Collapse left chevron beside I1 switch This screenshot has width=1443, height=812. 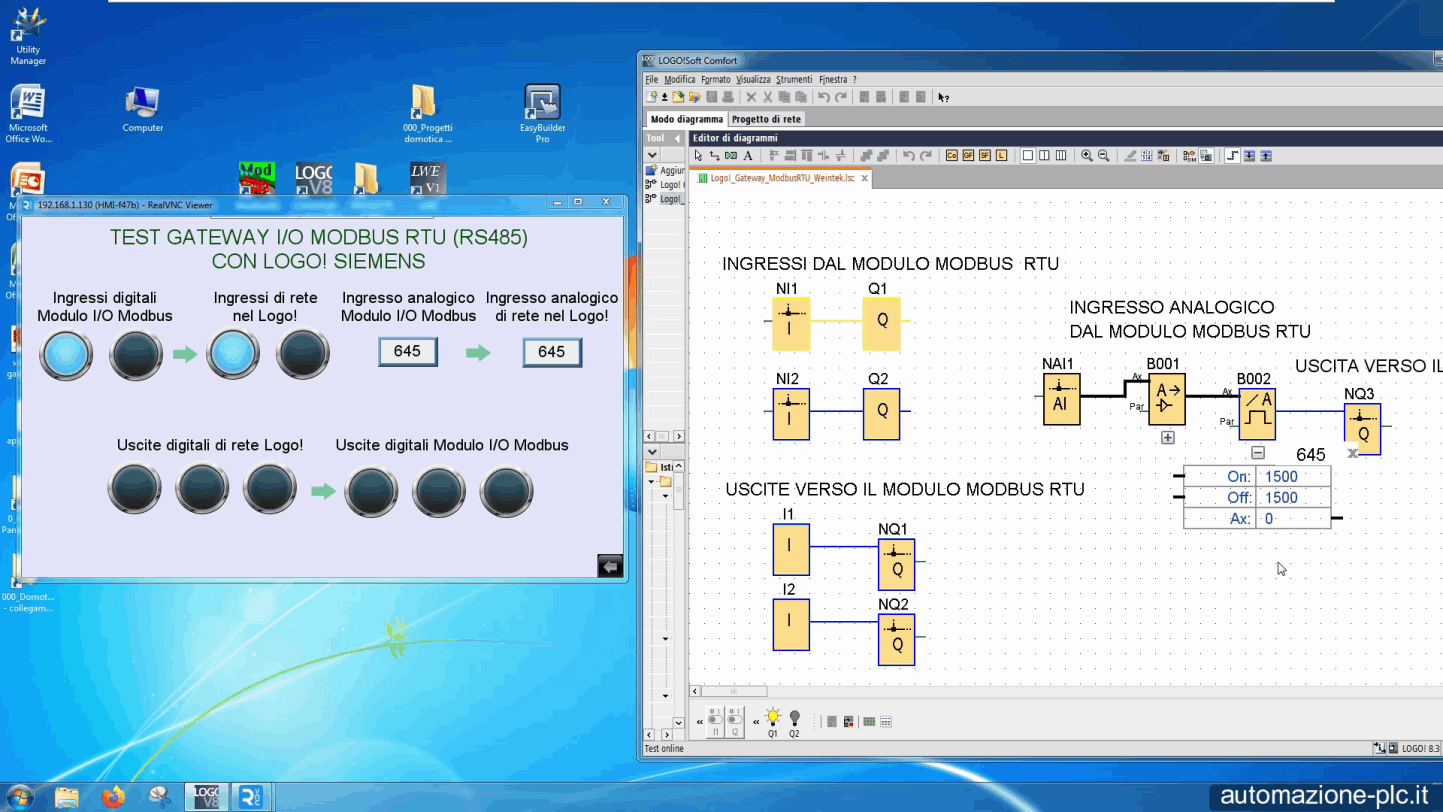[700, 722]
